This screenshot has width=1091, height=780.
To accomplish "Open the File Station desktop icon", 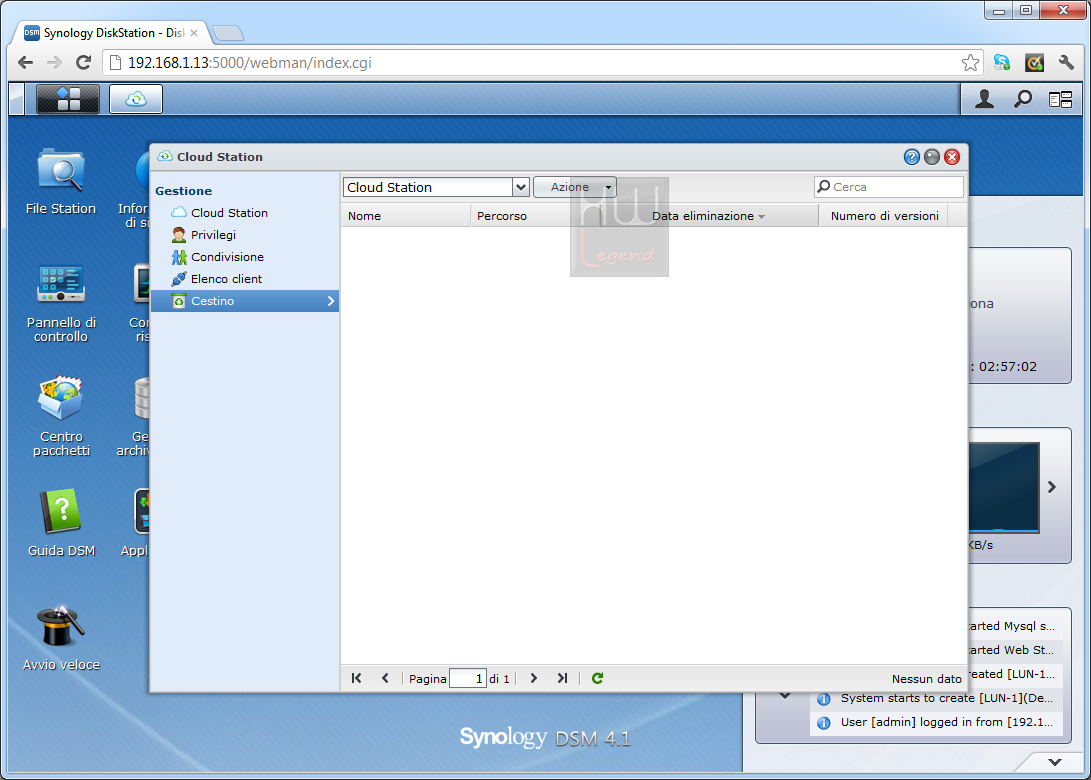I will pos(61,181).
